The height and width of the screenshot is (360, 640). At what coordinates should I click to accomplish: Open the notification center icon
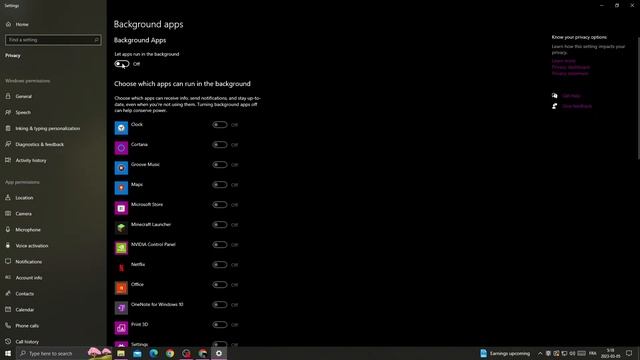[629, 353]
